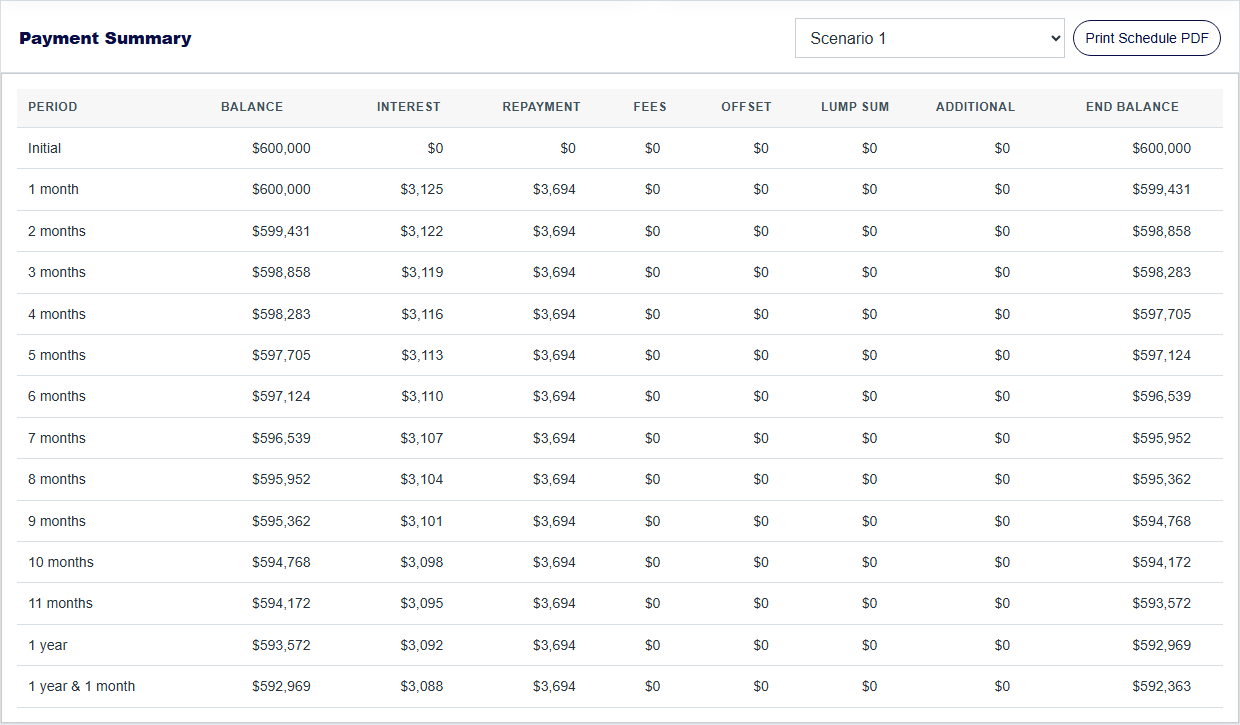This screenshot has height=725, width=1240.
Task: Click end balance $597,705
Action: [1162, 314]
